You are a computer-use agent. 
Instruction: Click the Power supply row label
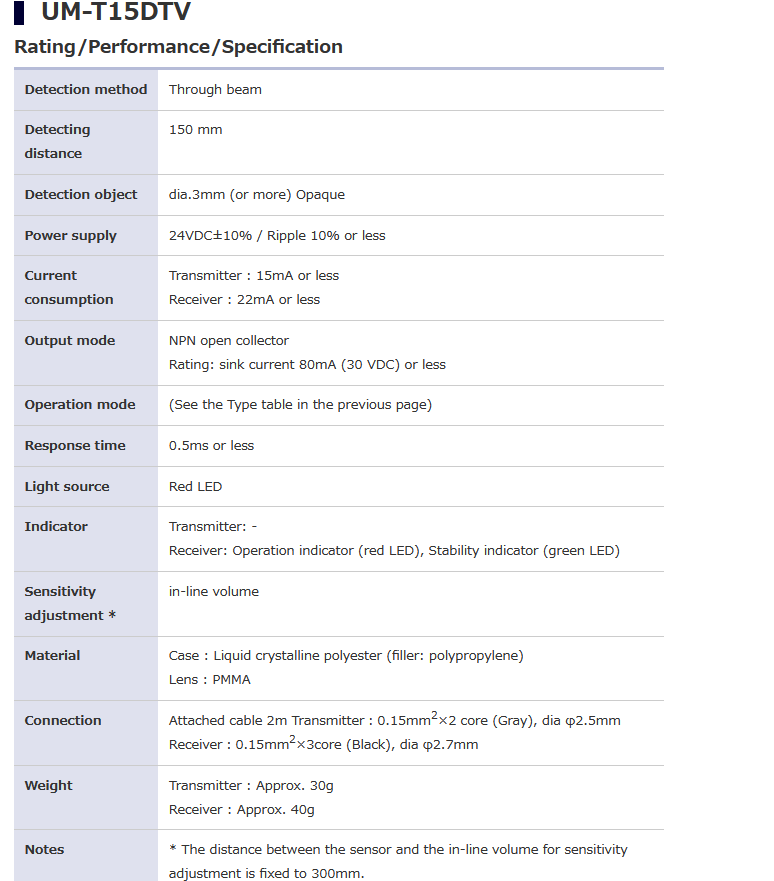[71, 236]
